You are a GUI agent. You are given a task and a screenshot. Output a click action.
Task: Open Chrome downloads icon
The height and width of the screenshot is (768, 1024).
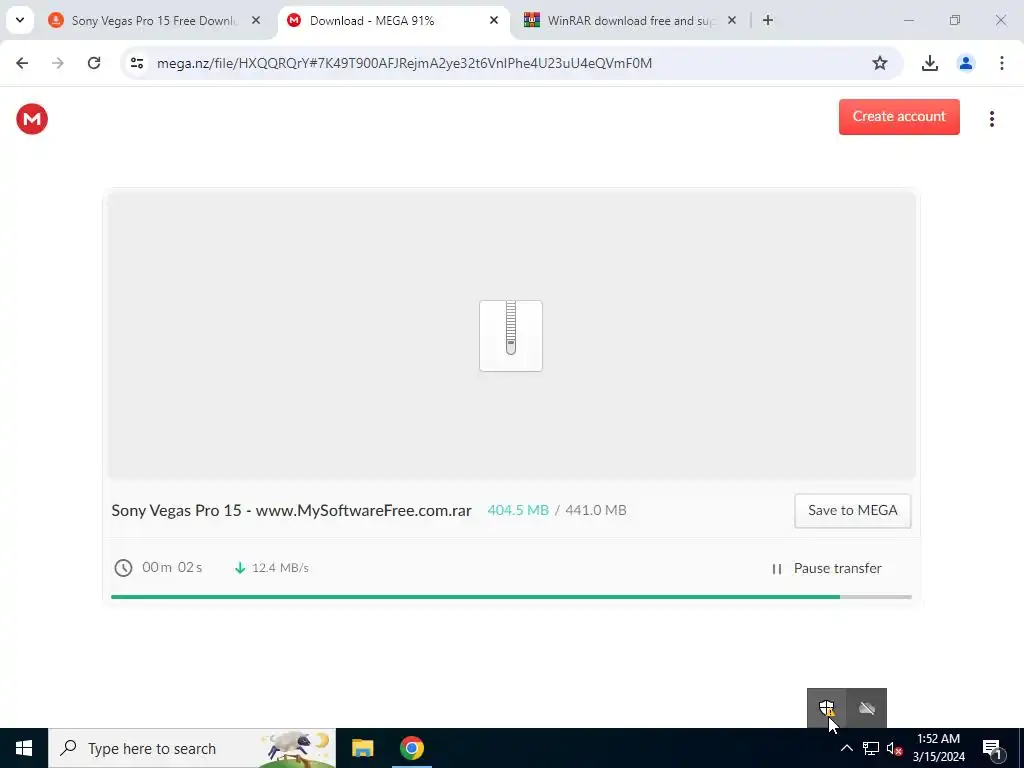pyautogui.click(x=929, y=63)
